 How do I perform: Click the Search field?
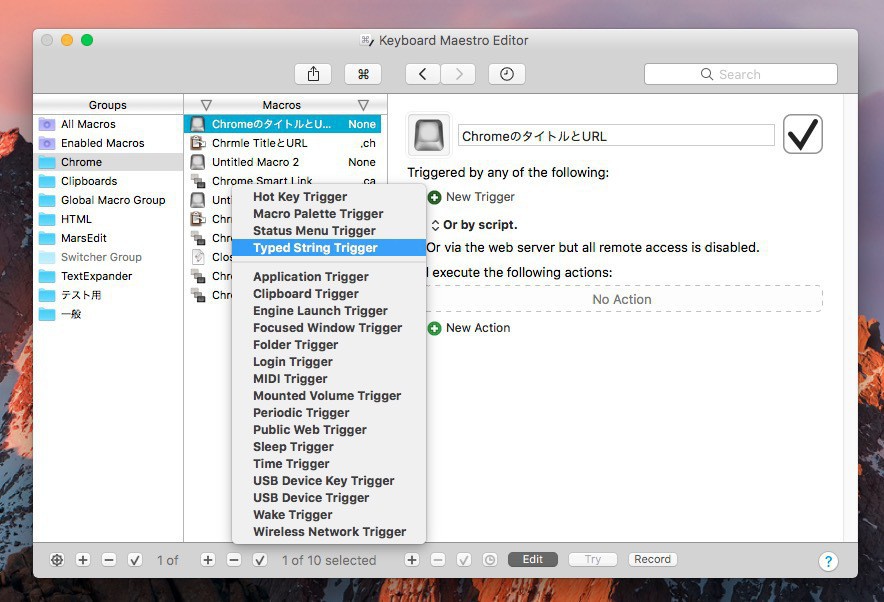740,74
